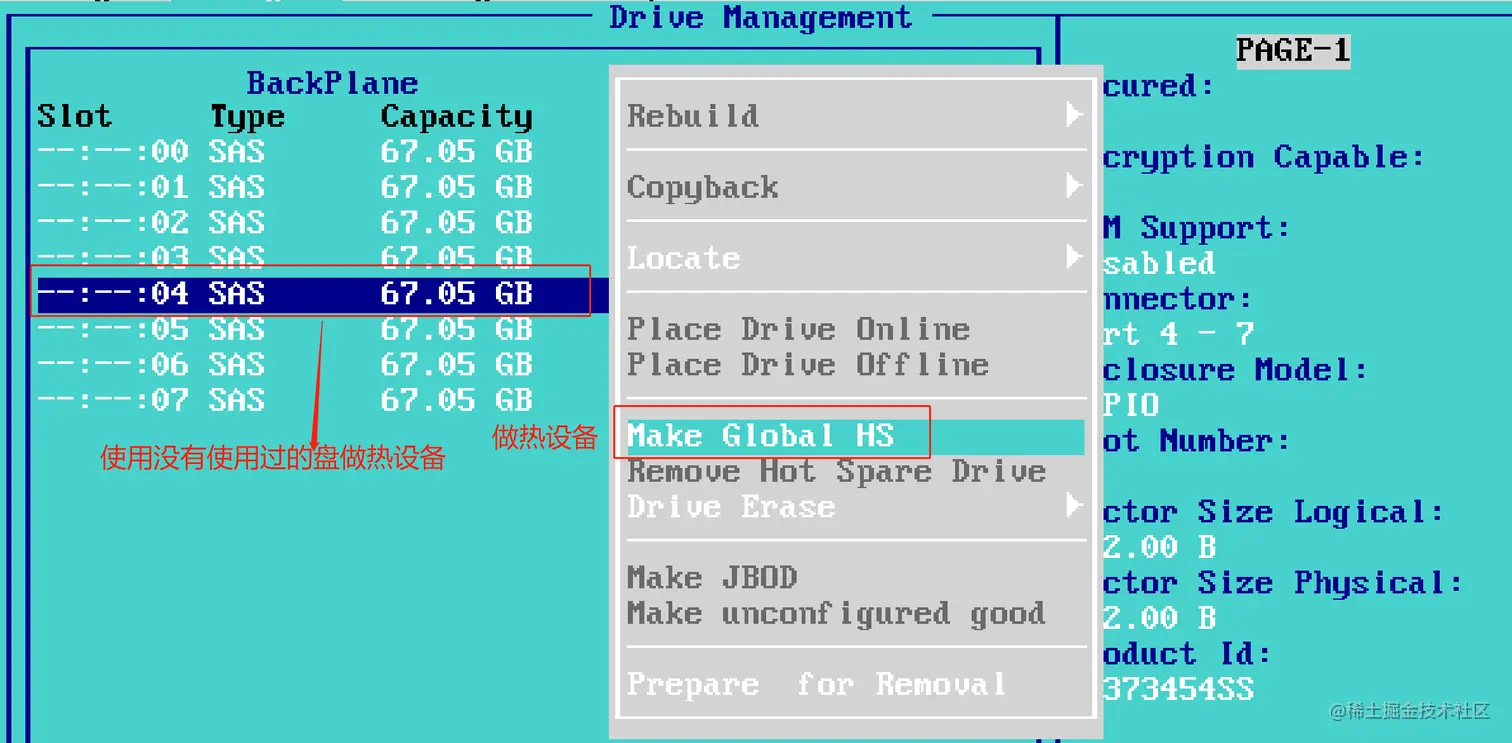Expand the Copyback submenu arrow
1512x743 pixels.
(x=1073, y=186)
